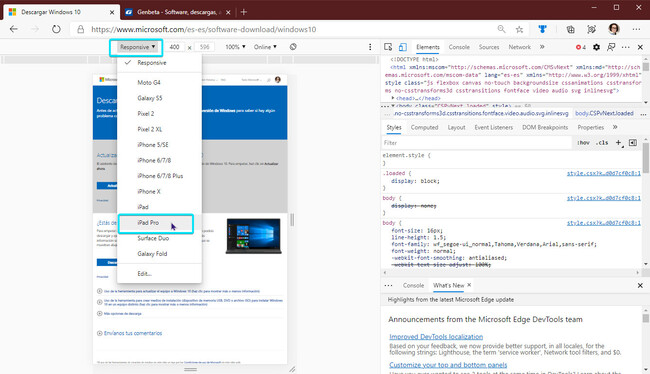Screen dimensions: 650x374
Task: Add a new style rule
Action: point(619,143)
